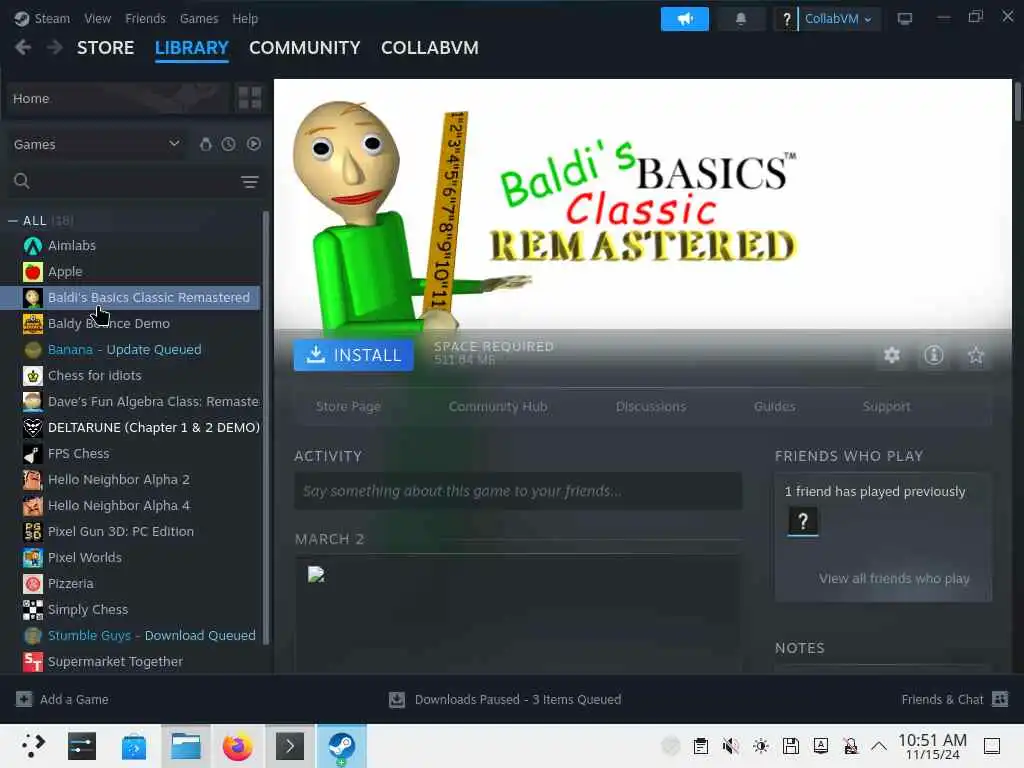The width and height of the screenshot is (1024, 768).
Task: Click the brightness tray icon
Action: [761, 745]
